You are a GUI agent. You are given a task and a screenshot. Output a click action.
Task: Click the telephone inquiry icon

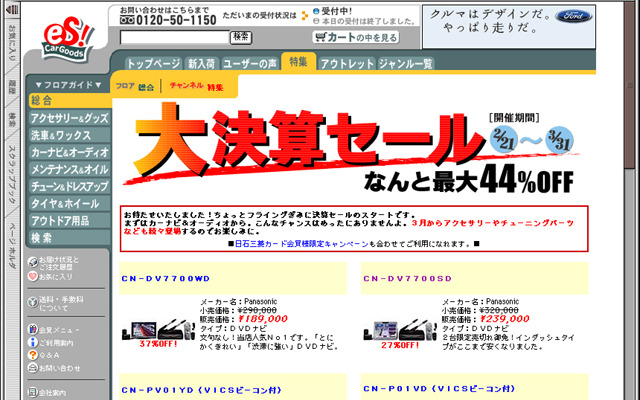(33, 367)
